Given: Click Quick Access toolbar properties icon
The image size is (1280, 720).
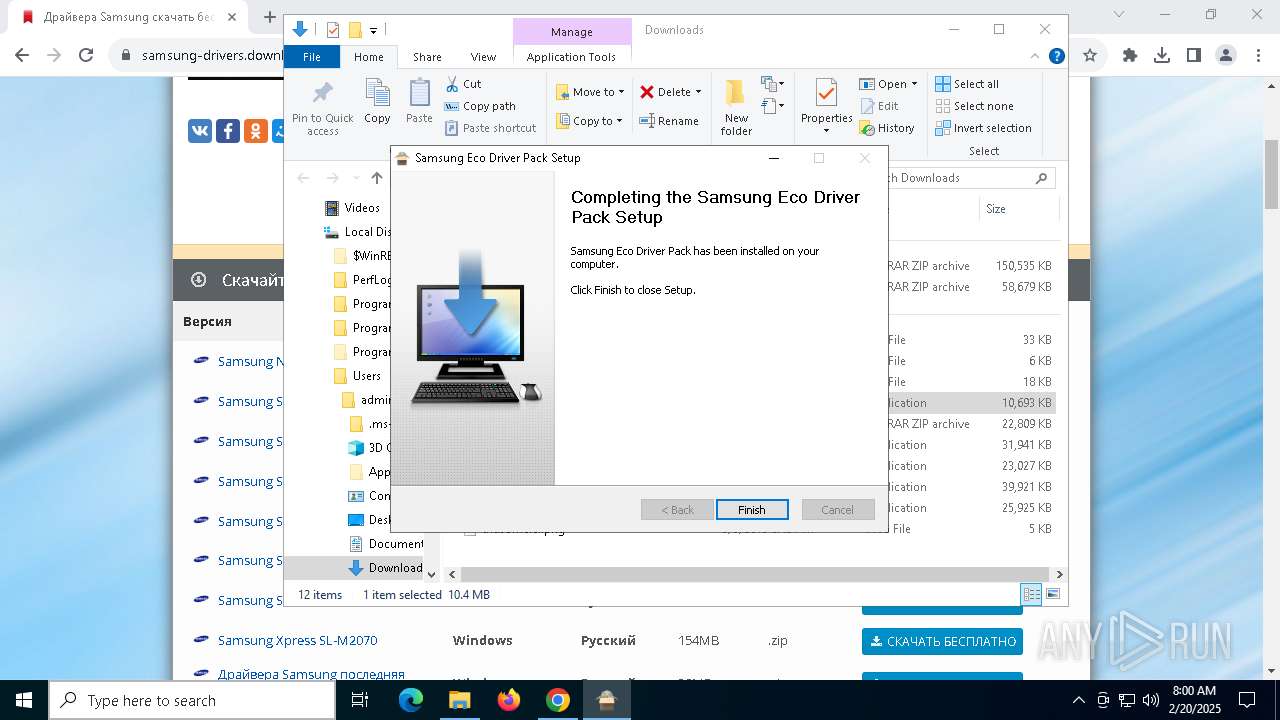Looking at the screenshot, I should tap(333, 30).
